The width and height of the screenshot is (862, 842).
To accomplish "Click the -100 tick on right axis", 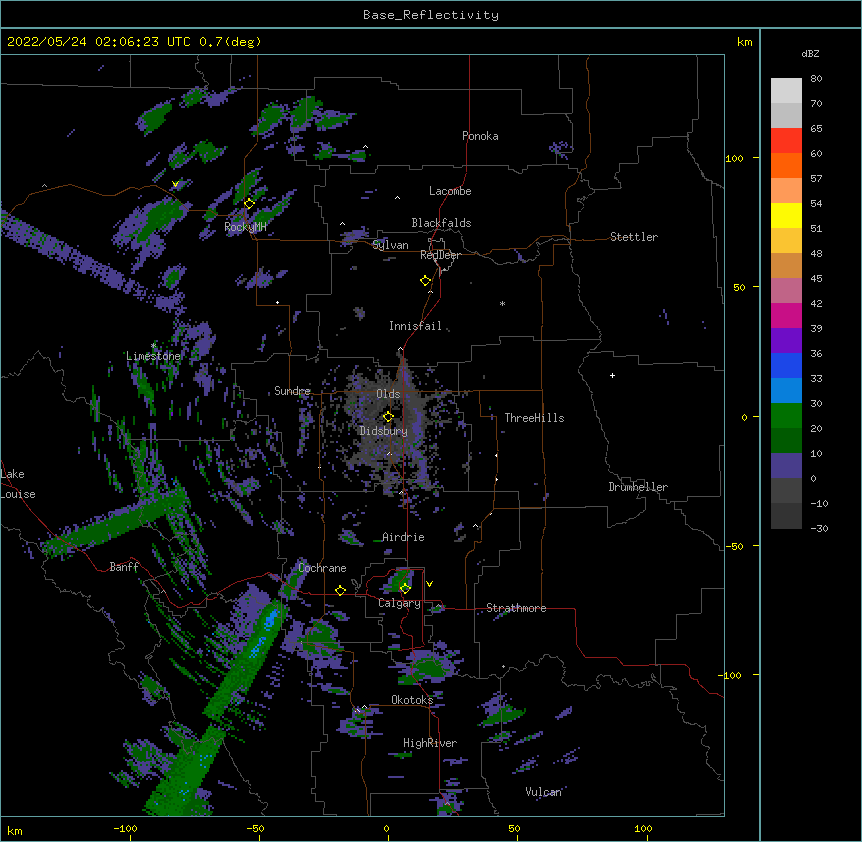I will point(731,675).
